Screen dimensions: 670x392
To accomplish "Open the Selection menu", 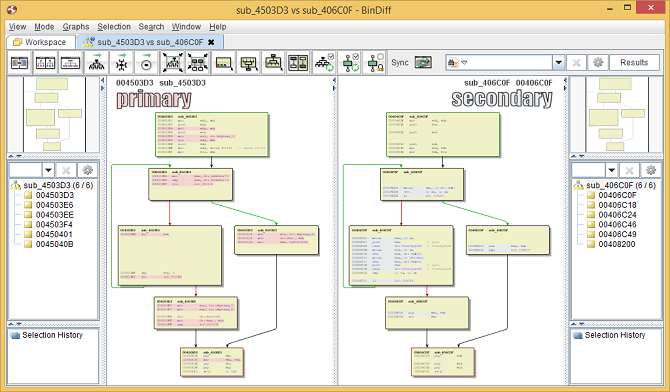I will (114, 27).
